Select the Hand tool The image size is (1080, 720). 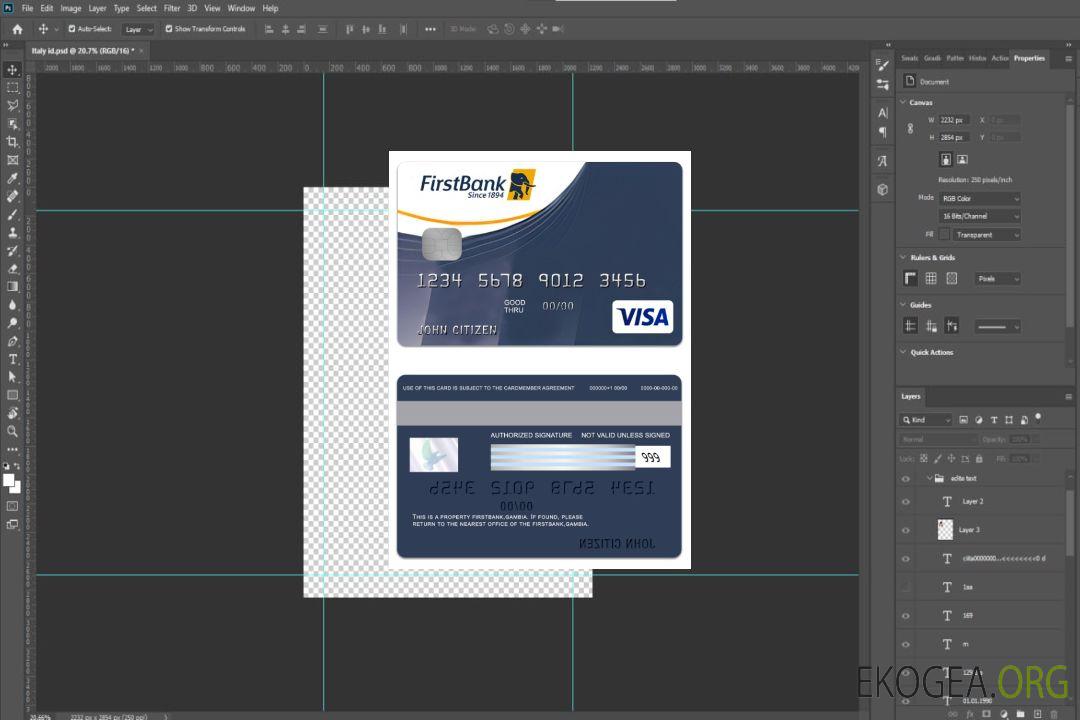click(12, 413)
